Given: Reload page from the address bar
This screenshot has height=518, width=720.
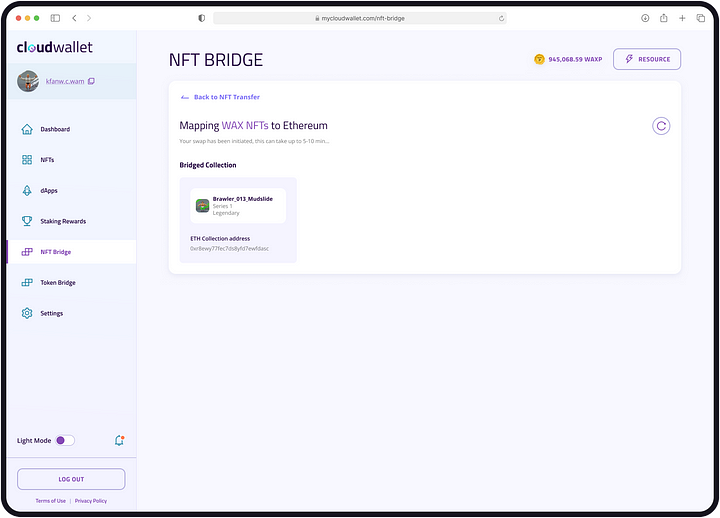Looking at the screenshot, I should (501, 18).
